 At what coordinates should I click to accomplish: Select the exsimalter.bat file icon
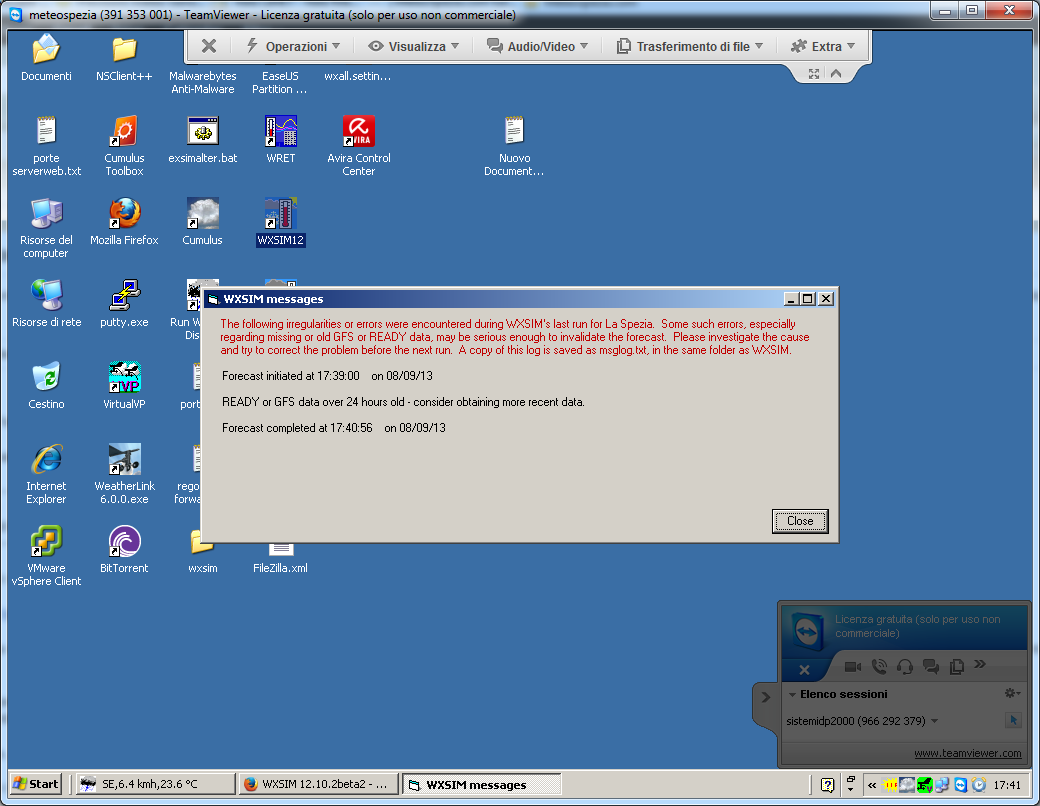pyautogui.click(x=202, y=131)
